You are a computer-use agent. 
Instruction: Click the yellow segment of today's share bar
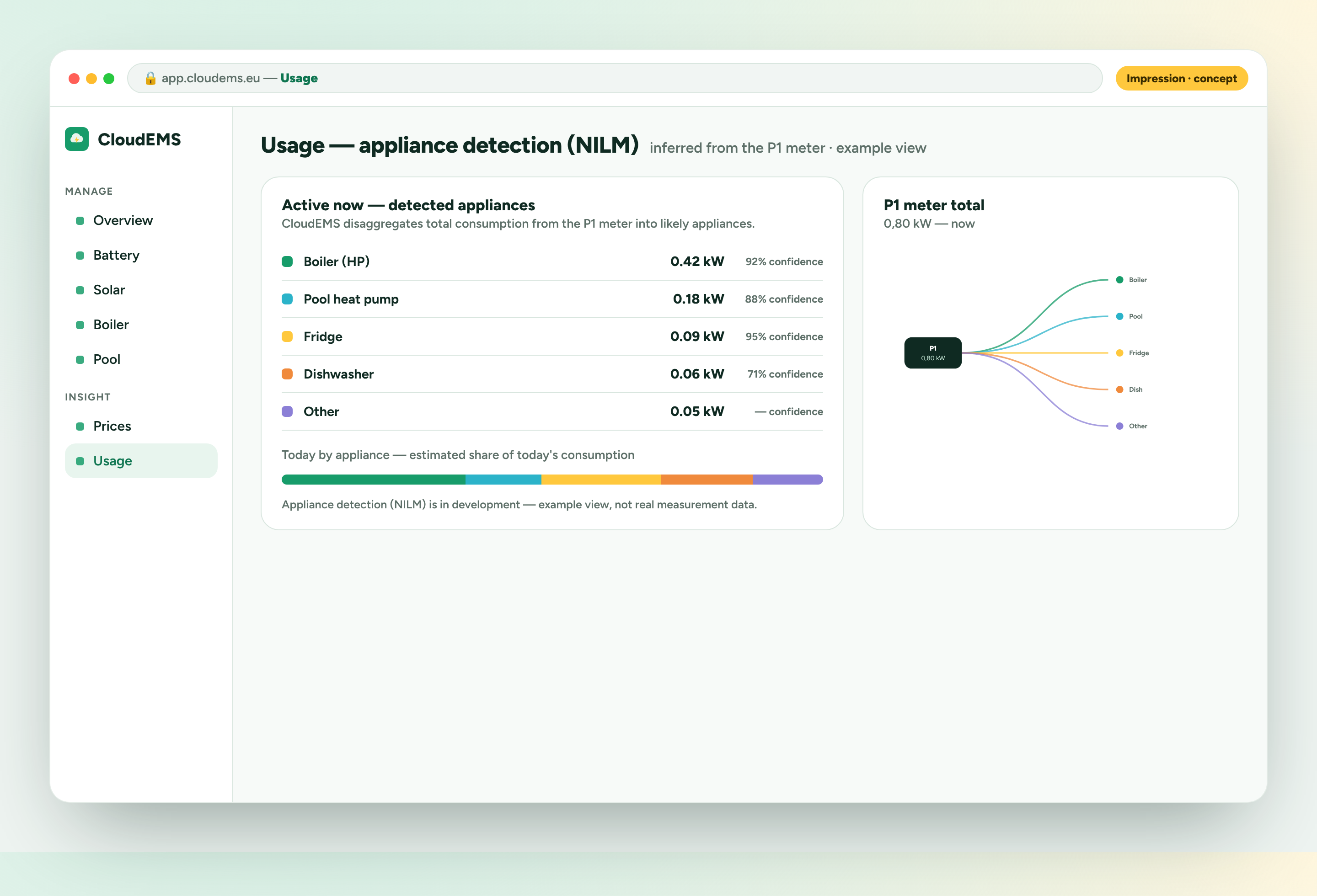601,480
